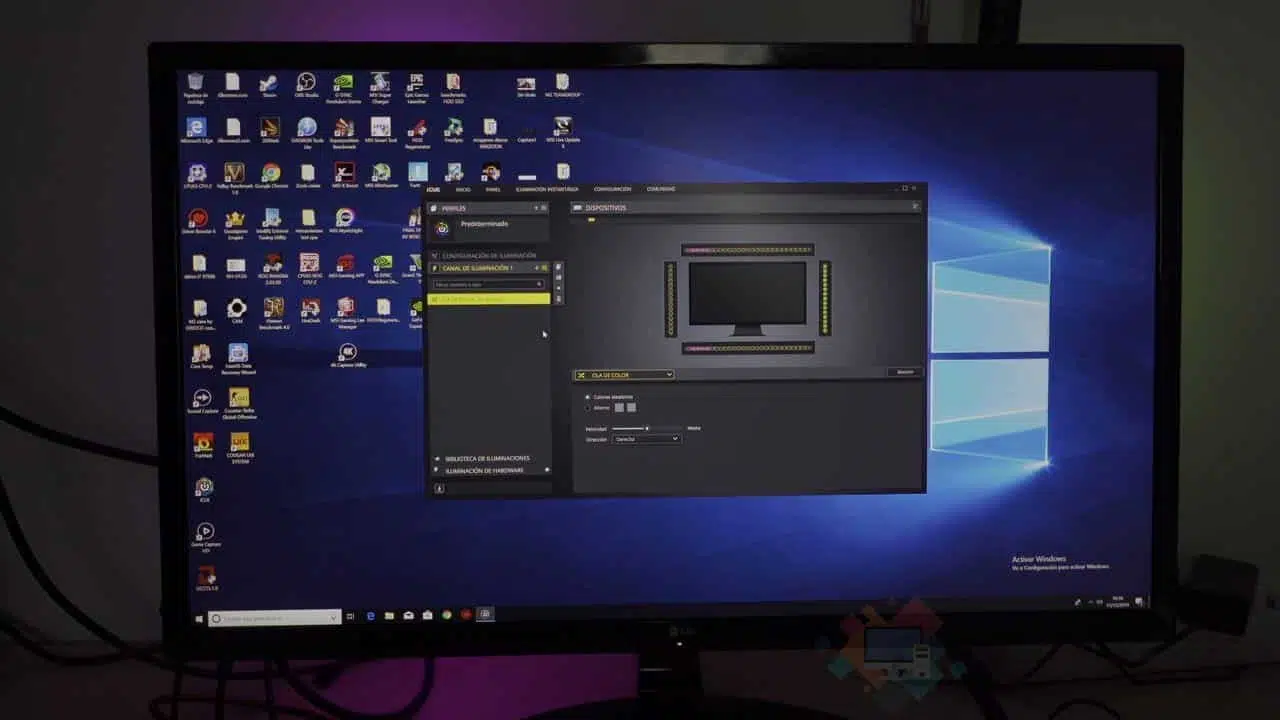Viewport: 1280px width, 720px height.
Task: Select the Colores aleatorios radio option
Action: coord(588,397)
